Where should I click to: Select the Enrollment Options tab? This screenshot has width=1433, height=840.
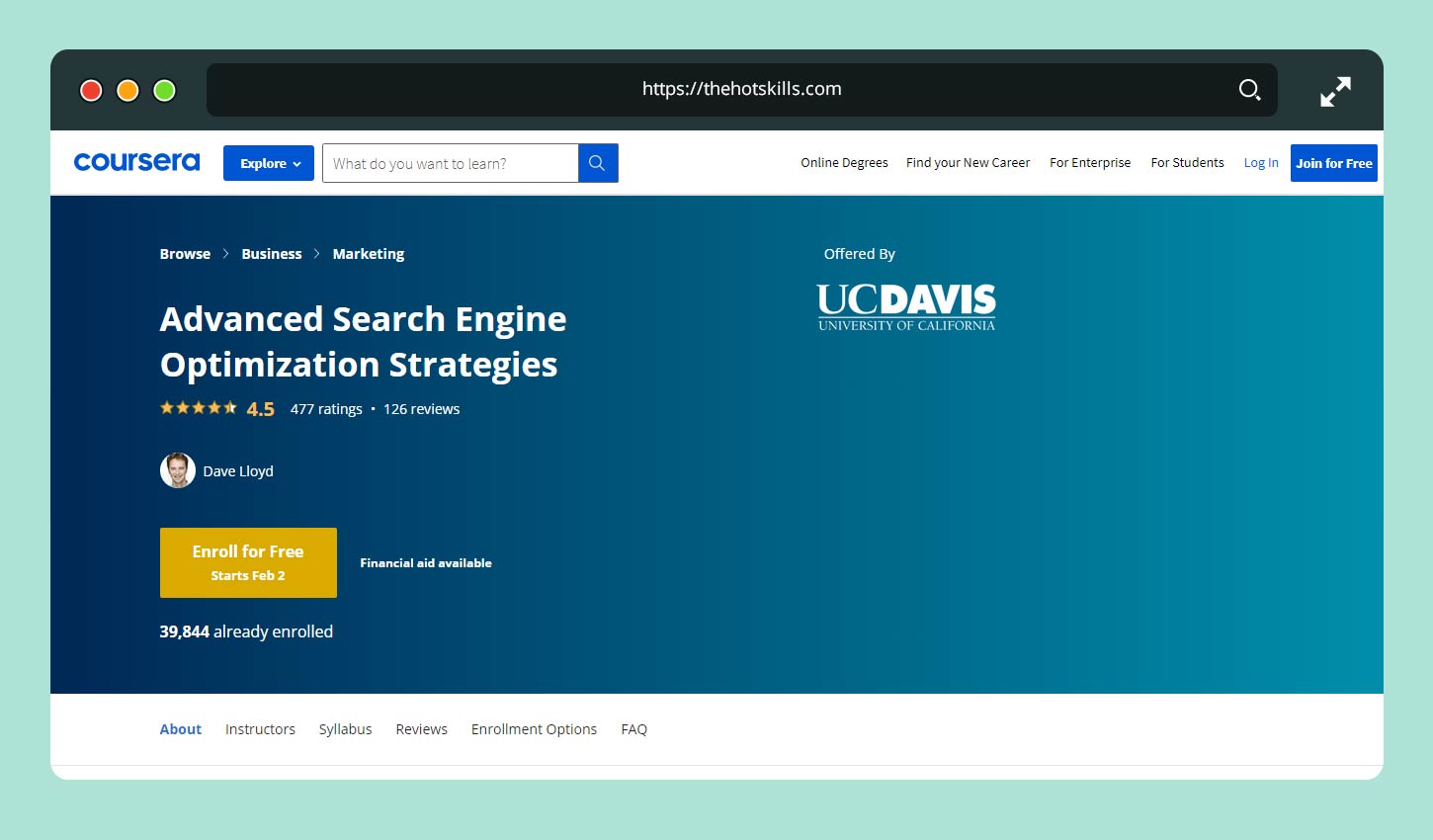tap(534, 729)
